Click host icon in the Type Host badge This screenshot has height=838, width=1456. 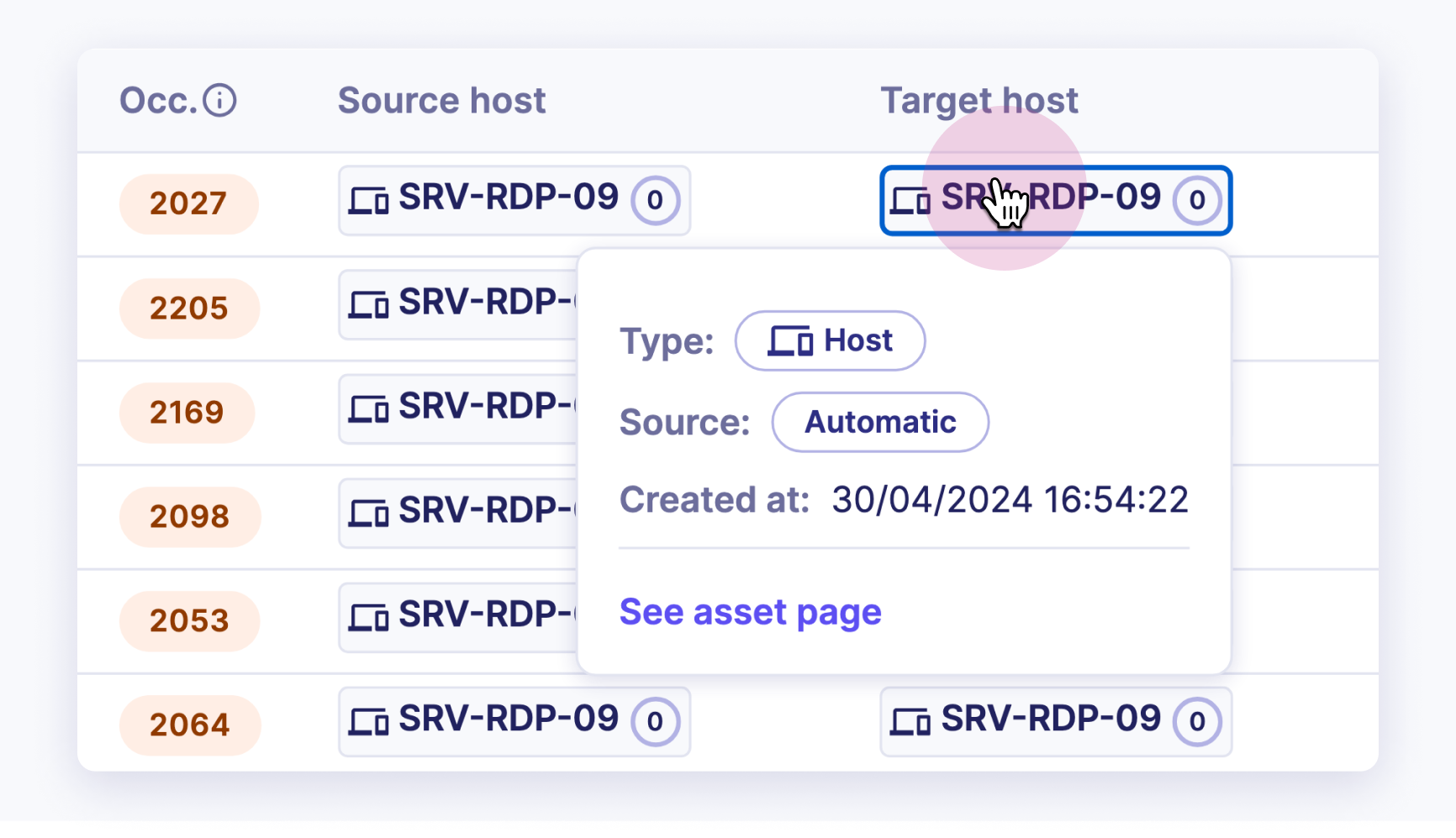pyautogui.click(x=790, y=341)
